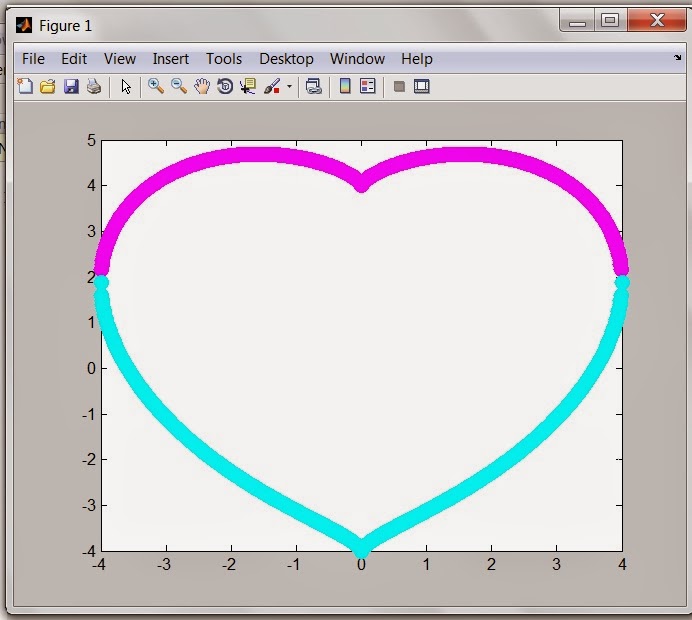
Task: Toggle the Insert Legend button
Action: tap(367, 87)
